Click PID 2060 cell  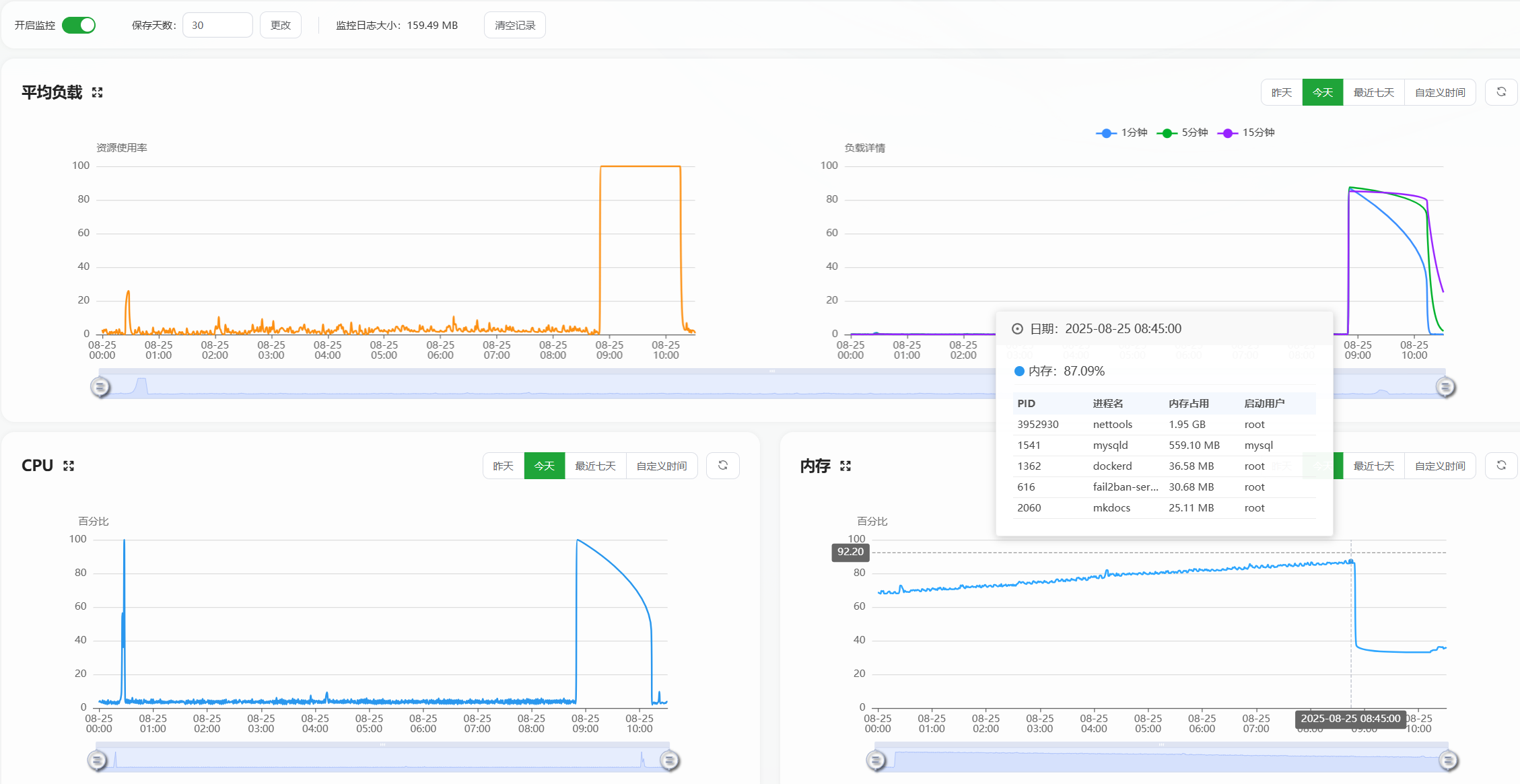pos(1029,508)
